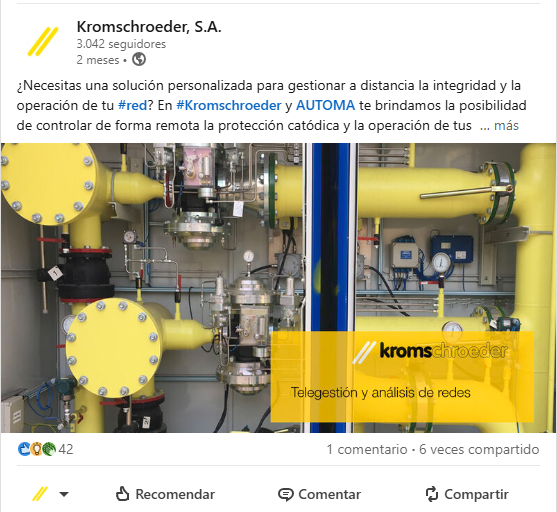557x512 pixels.
Task: Click the lightbulb insightful reaction icon
Action: coord(36,449)
